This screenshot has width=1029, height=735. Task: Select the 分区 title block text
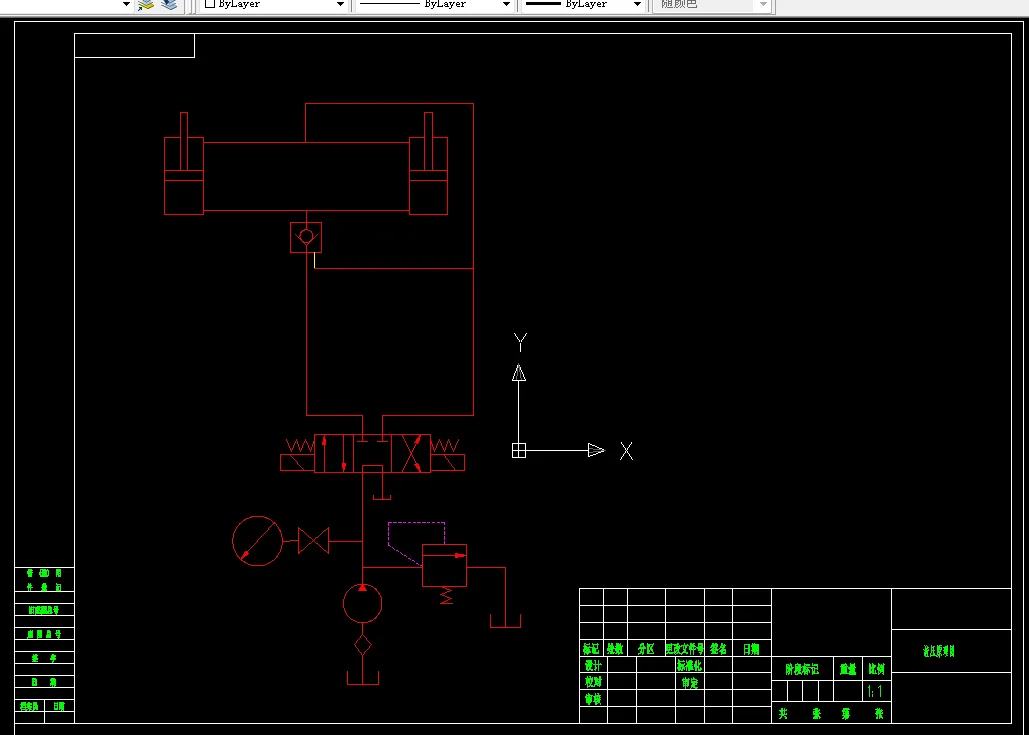tap(646, 649)
